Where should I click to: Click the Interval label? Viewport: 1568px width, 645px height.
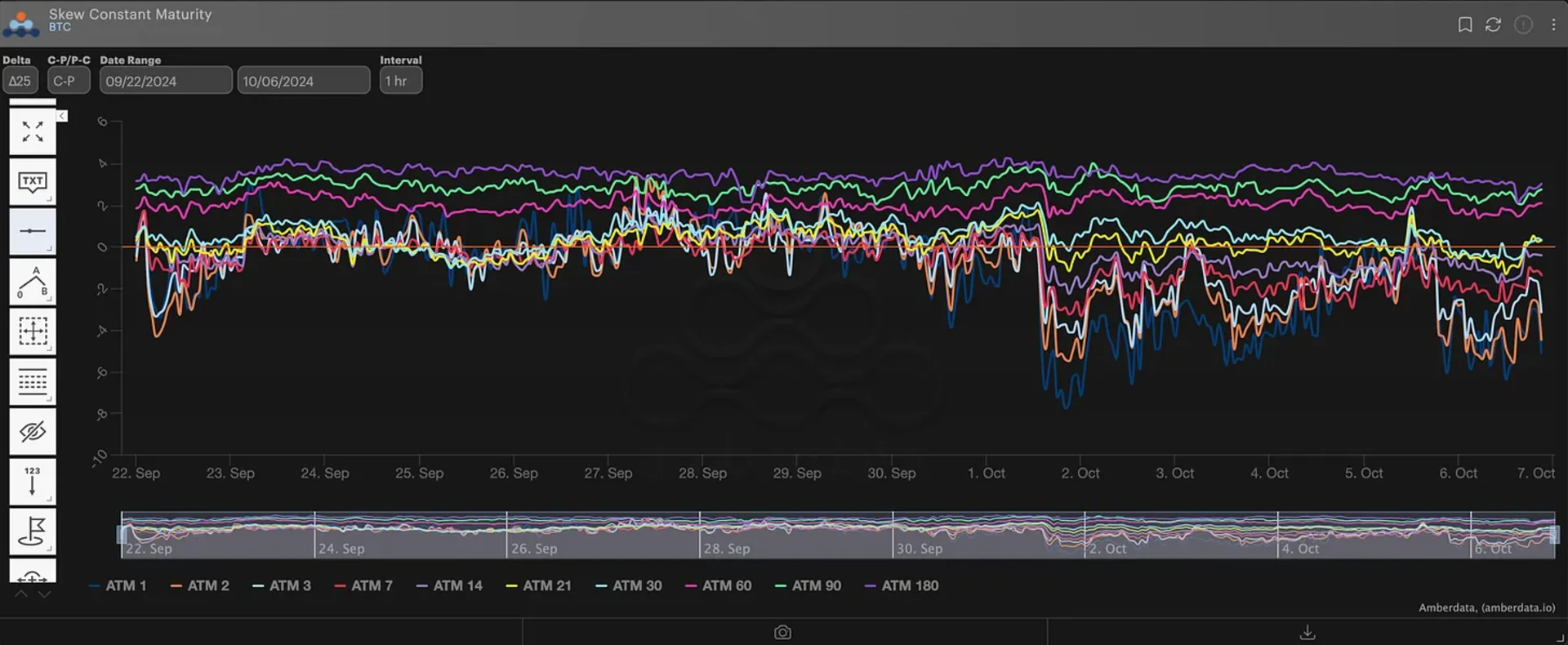point(401,60)
